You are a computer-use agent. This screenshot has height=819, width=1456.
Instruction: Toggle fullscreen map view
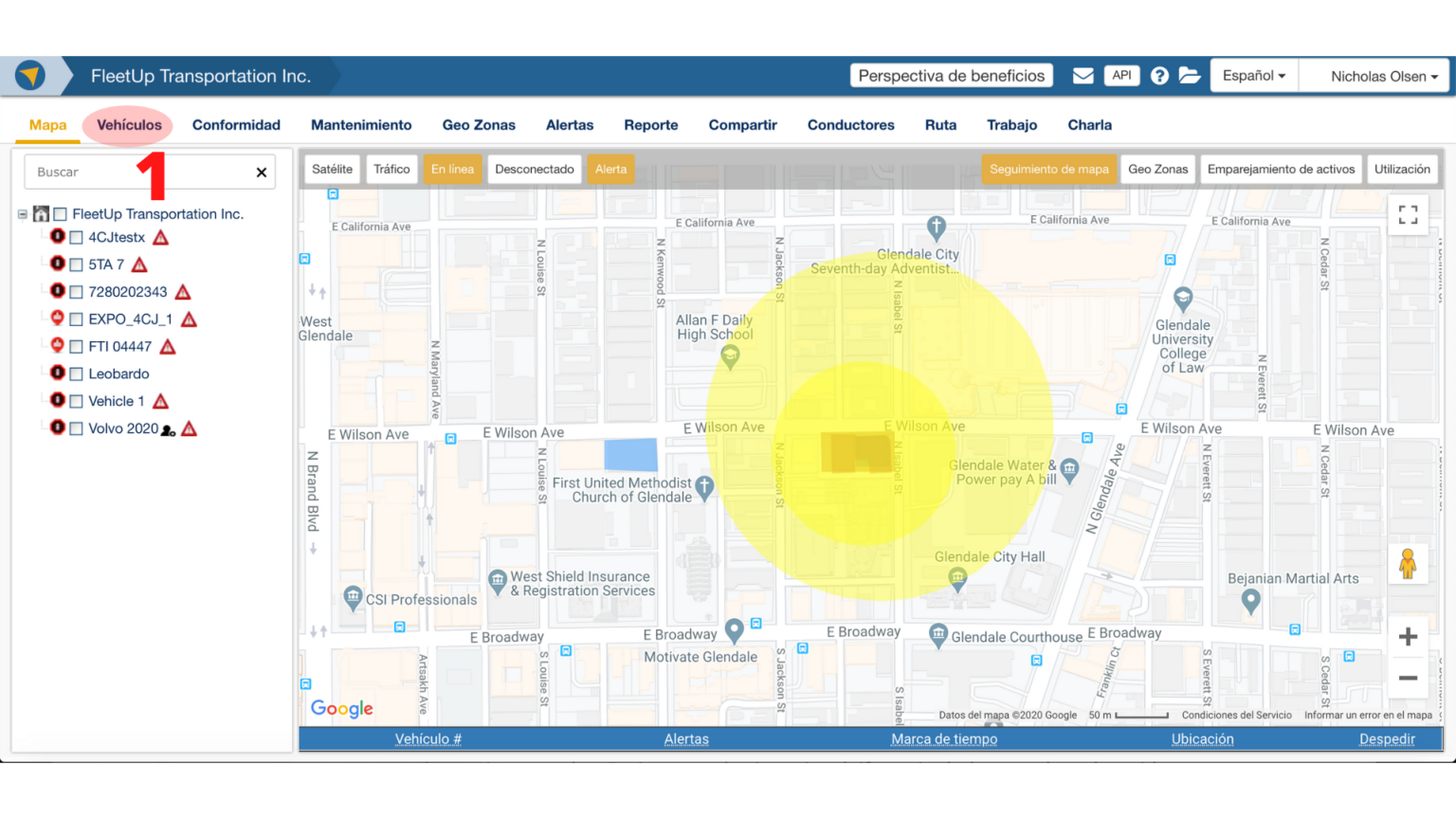tap(1408, 215)
